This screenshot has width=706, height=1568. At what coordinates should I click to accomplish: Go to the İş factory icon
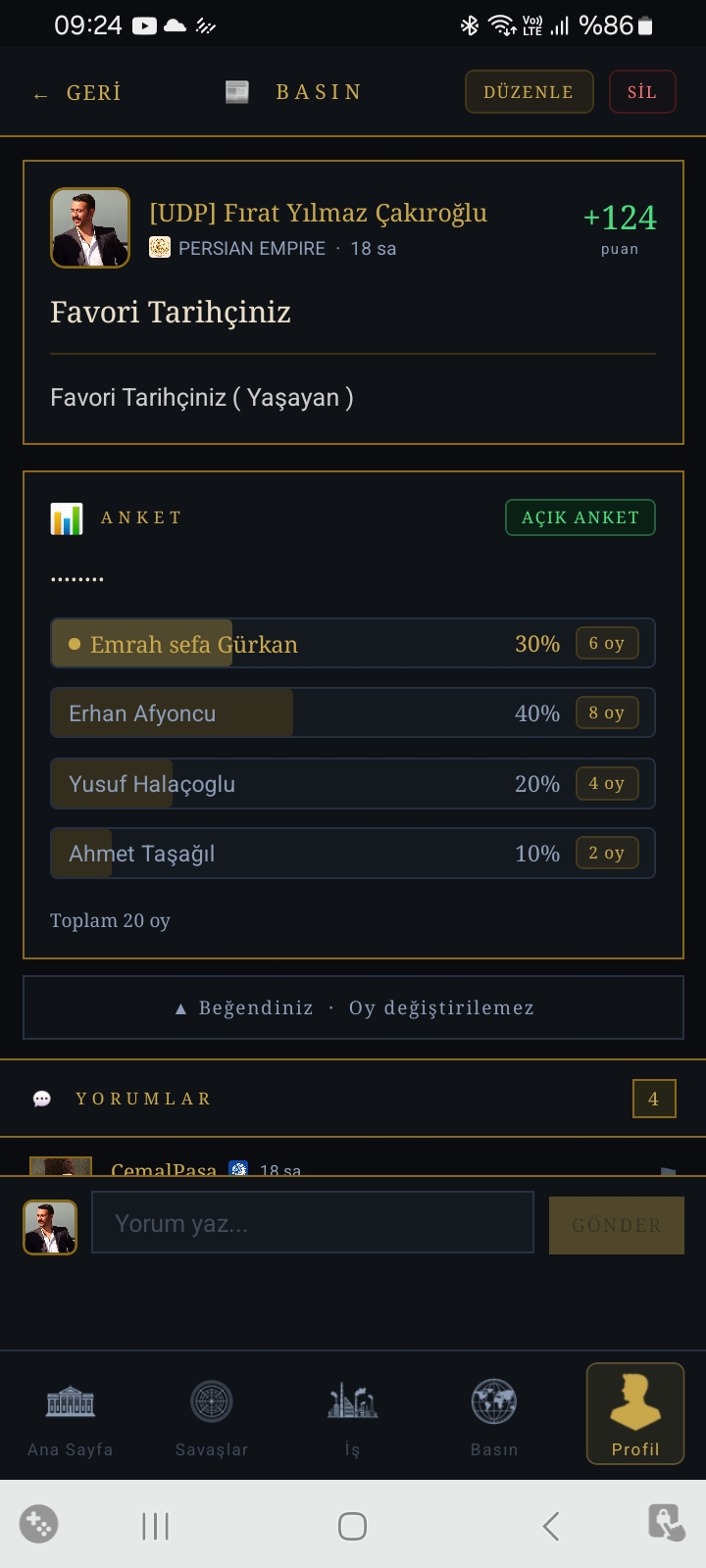352,1401
